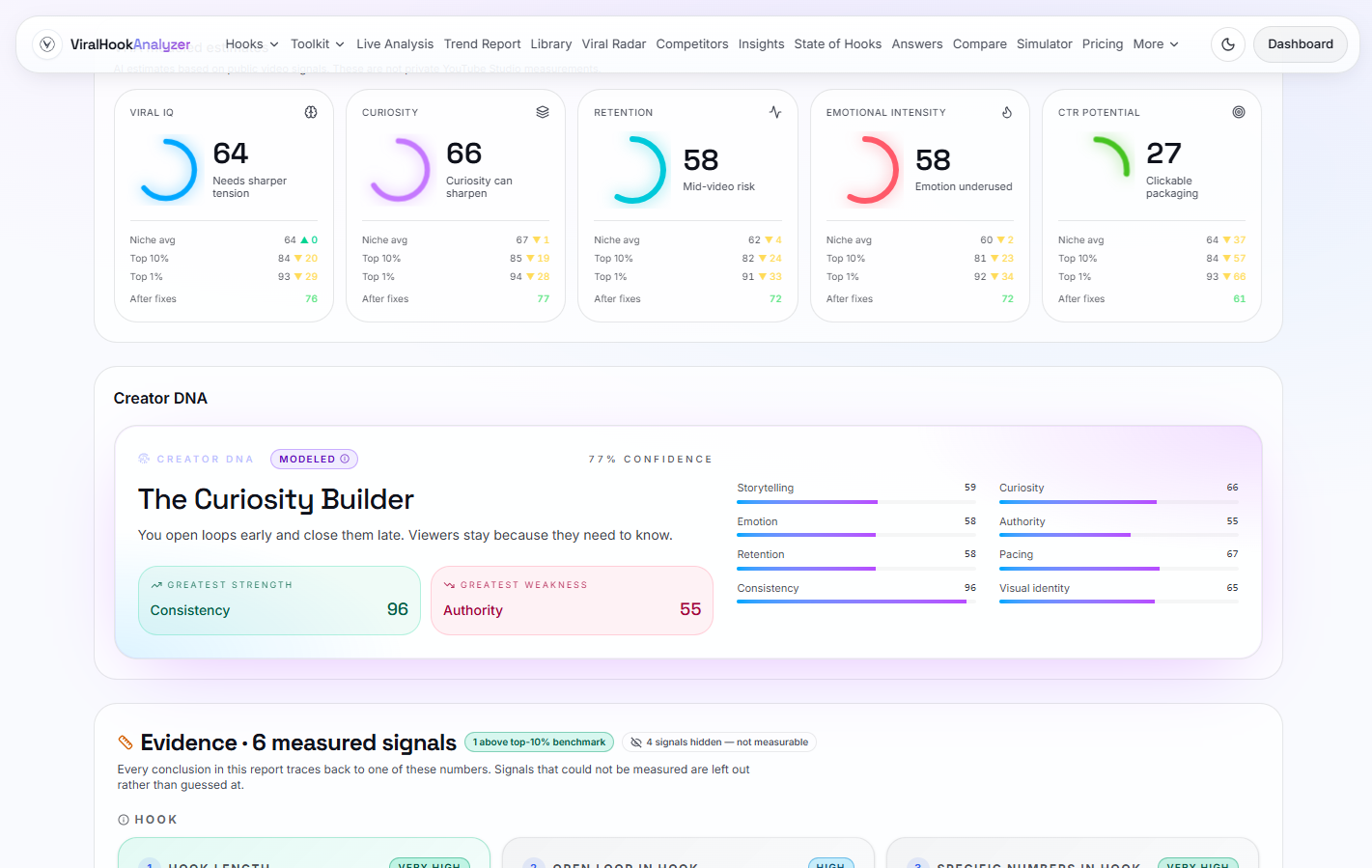Viewport: 1372px width, 868px height.
Task: Click the brain icon in Viral IQ card
Action: 311,112
